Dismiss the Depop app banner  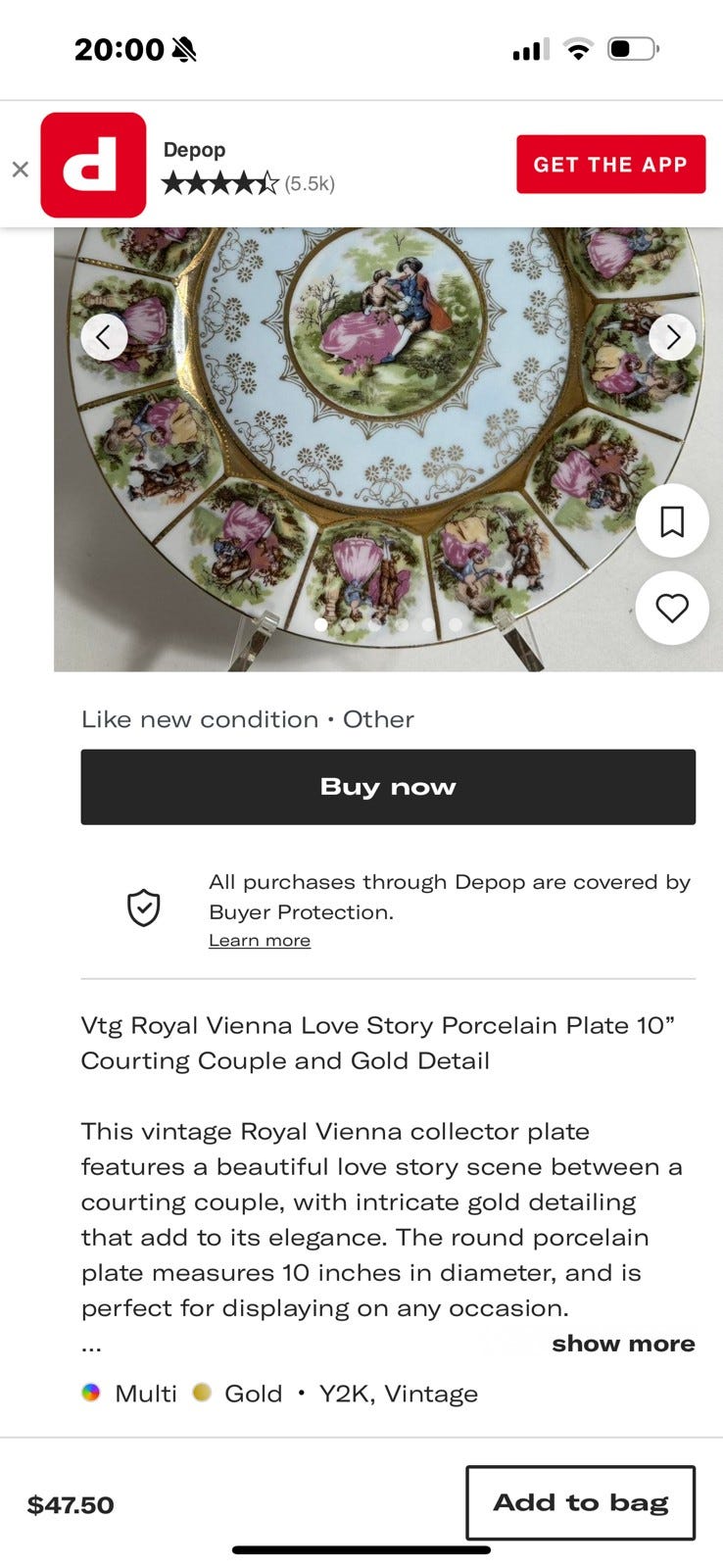click(x=20, y=169)
